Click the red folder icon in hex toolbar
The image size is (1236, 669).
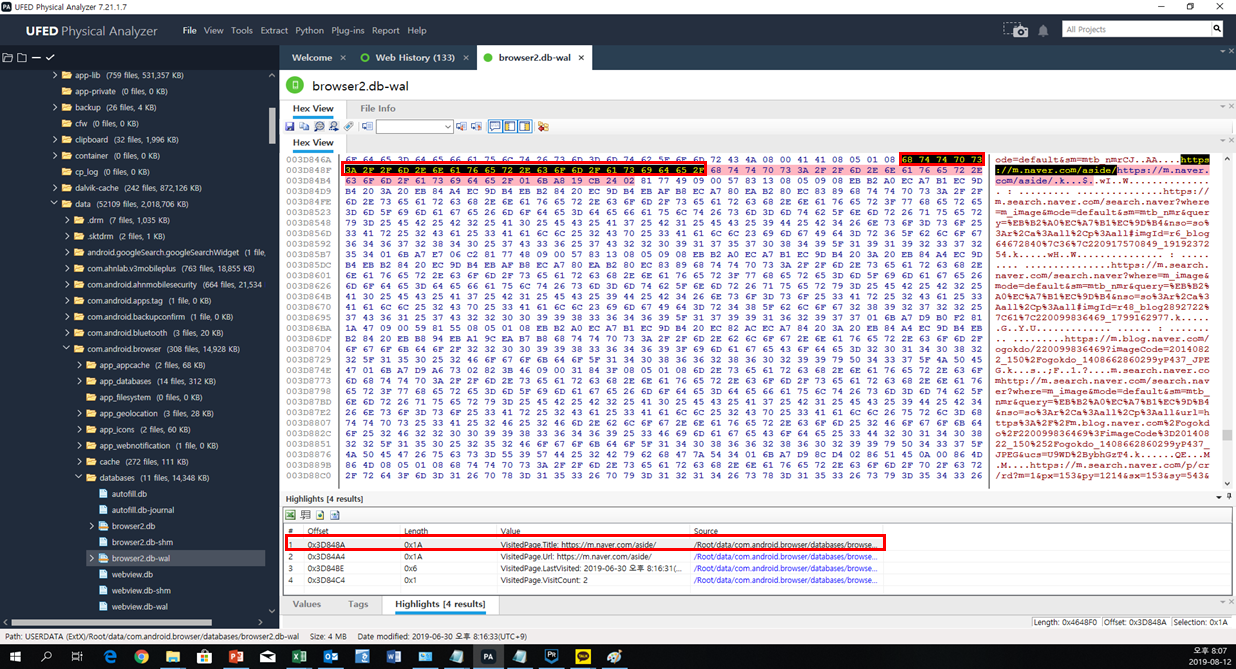pos(543,127)
